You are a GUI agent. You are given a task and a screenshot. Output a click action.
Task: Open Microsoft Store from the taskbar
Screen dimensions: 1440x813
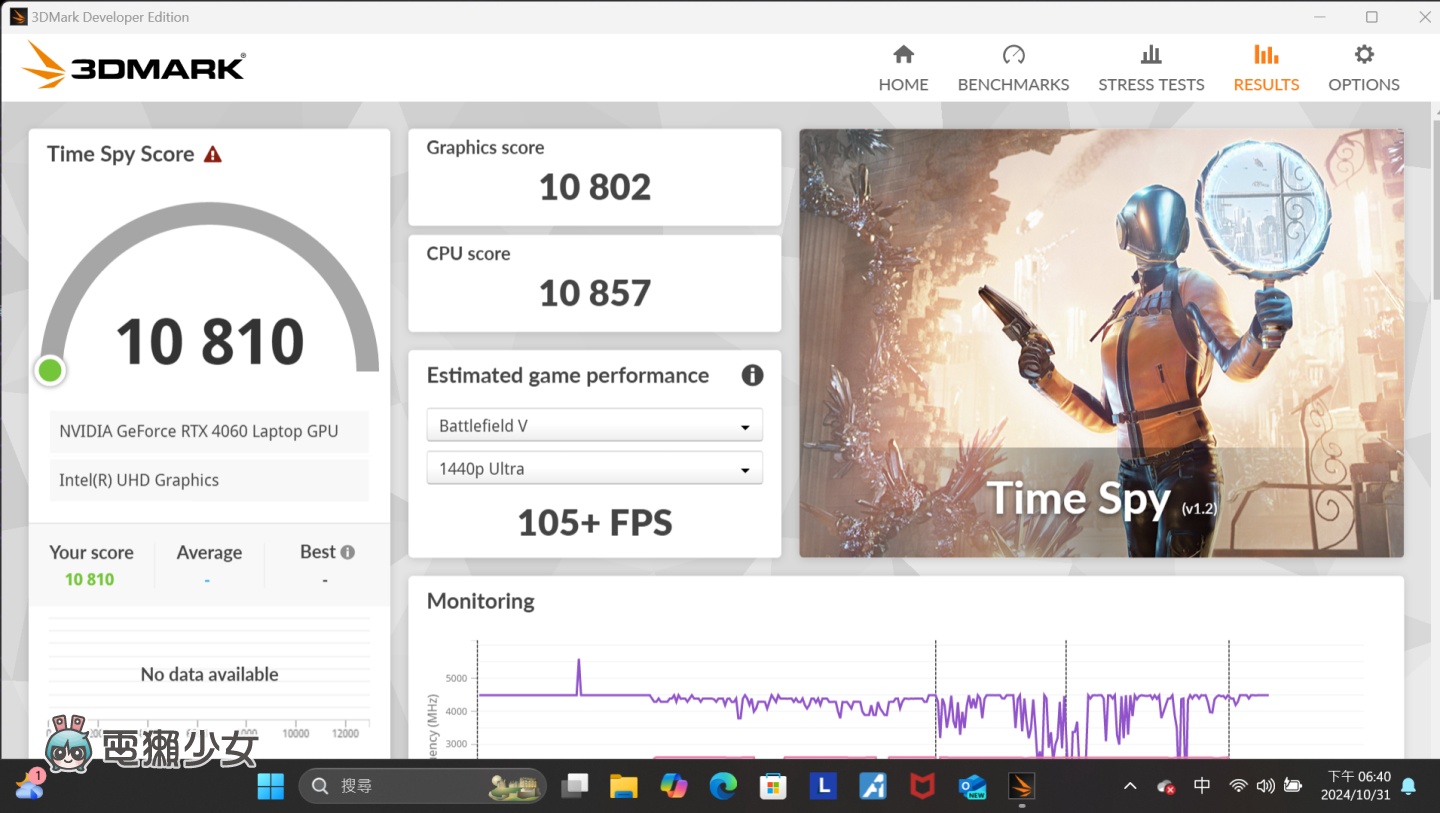773,786
